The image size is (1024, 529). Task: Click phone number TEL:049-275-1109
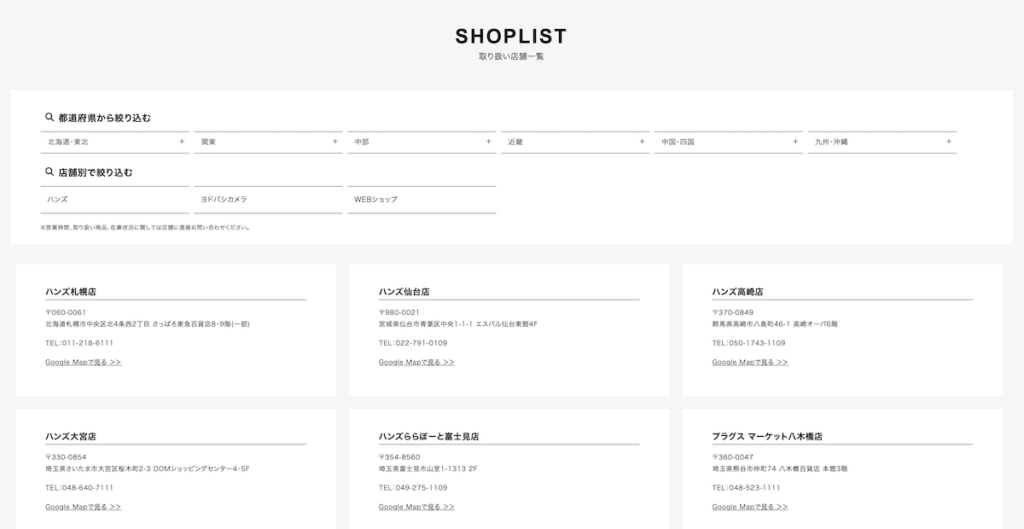click(413, 488)
